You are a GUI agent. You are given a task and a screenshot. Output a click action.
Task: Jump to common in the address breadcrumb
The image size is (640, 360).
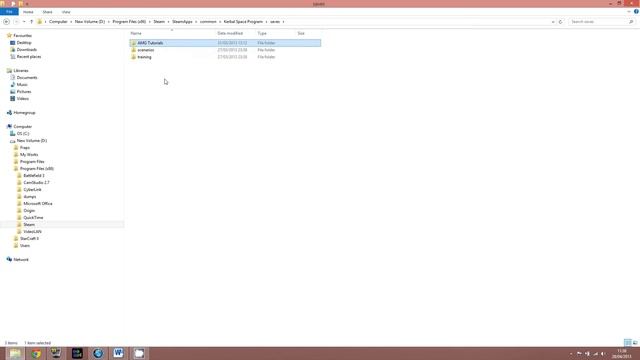tap(208, 22)
